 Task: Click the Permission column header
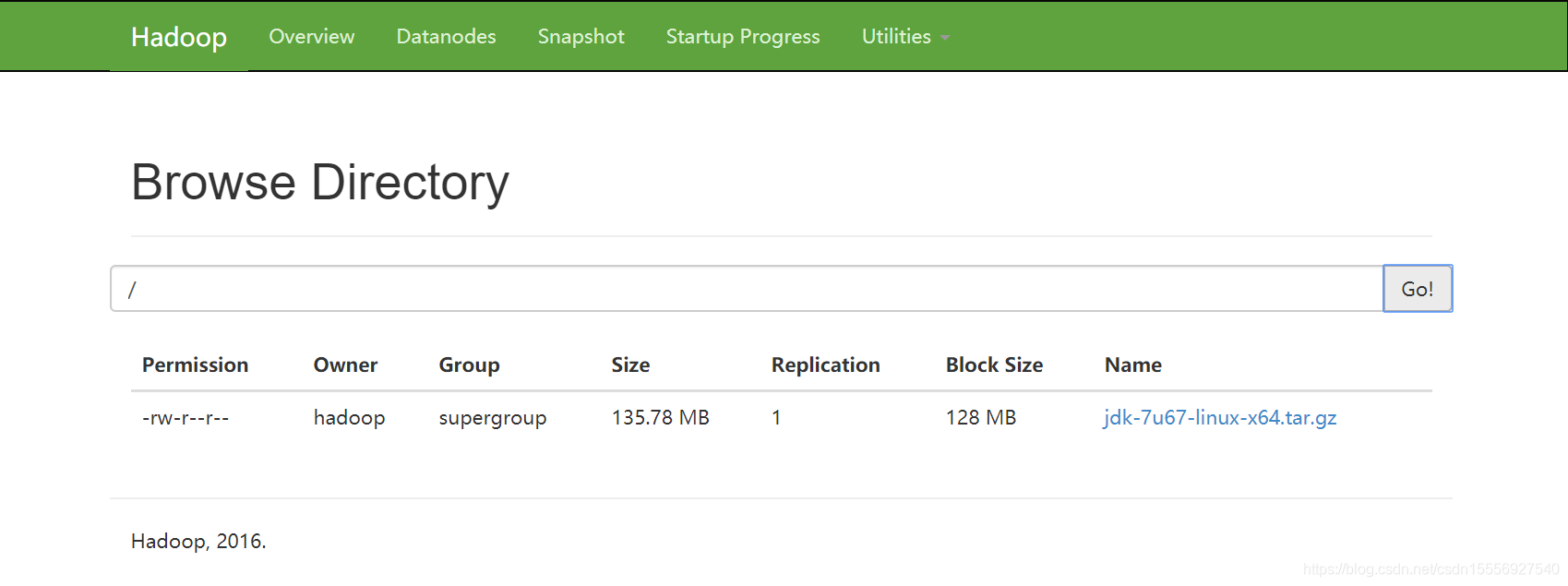tap(195, 365)
